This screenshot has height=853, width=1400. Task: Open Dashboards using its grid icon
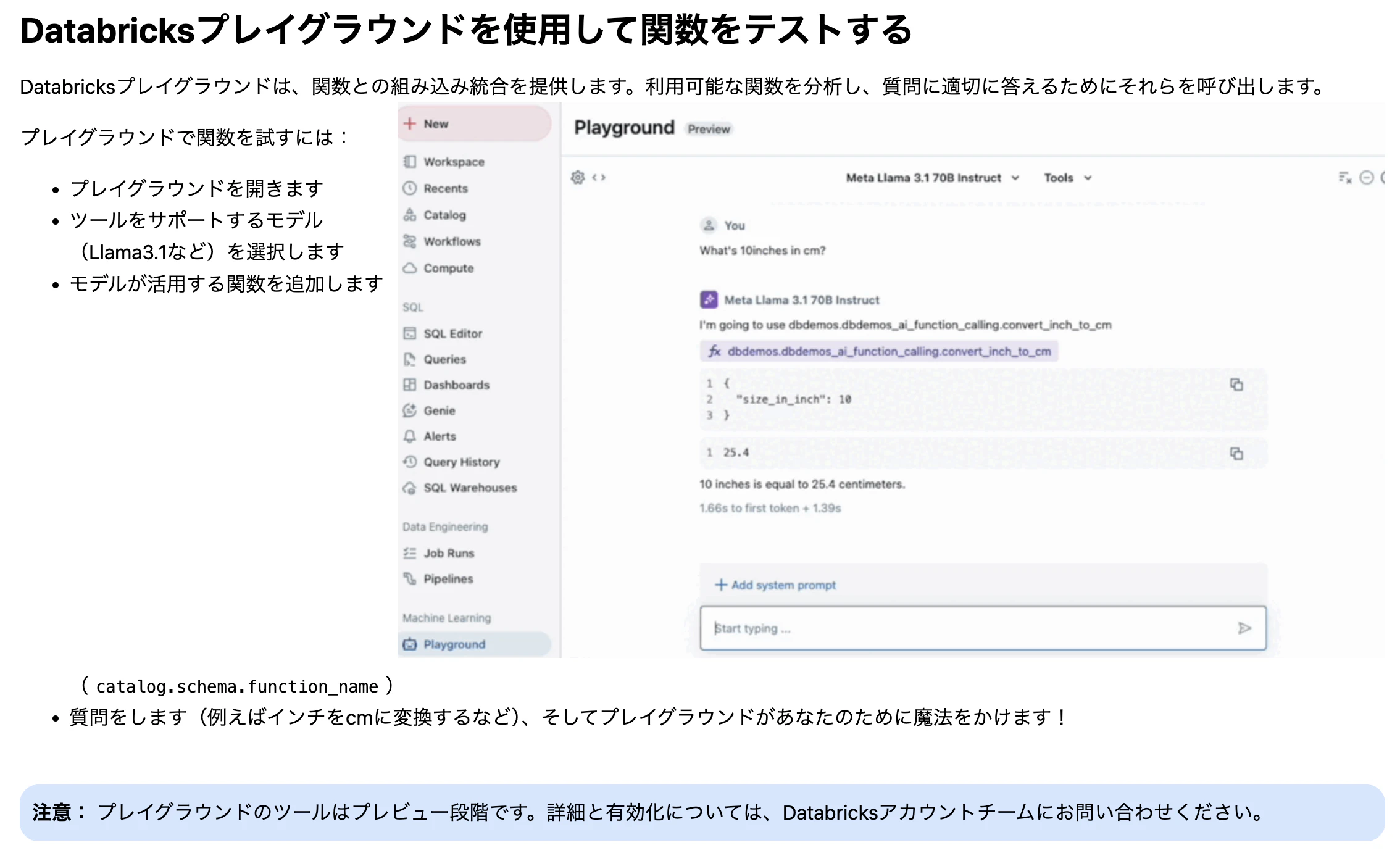[409, 385]
